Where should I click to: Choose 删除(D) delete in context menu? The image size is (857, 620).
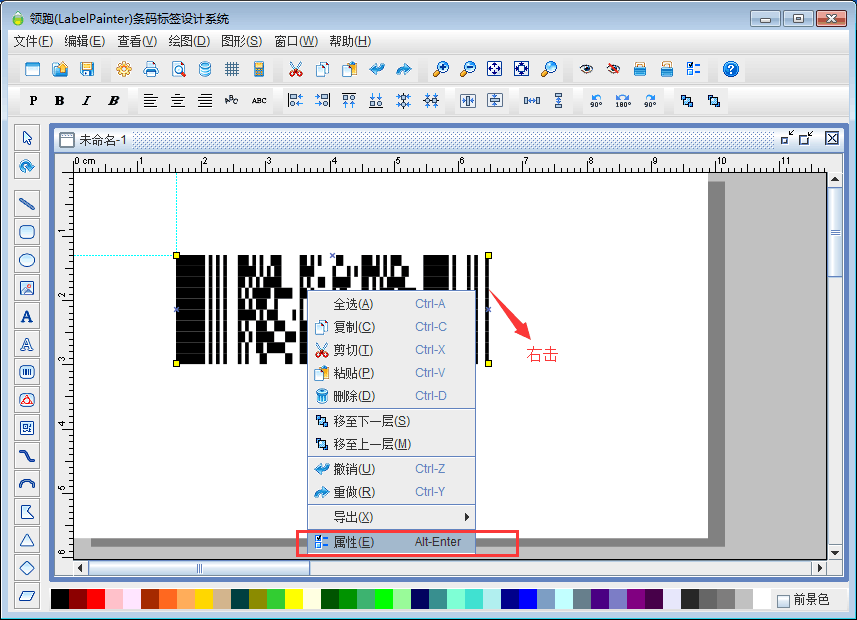pyautogui.click(x=391, y=396)
